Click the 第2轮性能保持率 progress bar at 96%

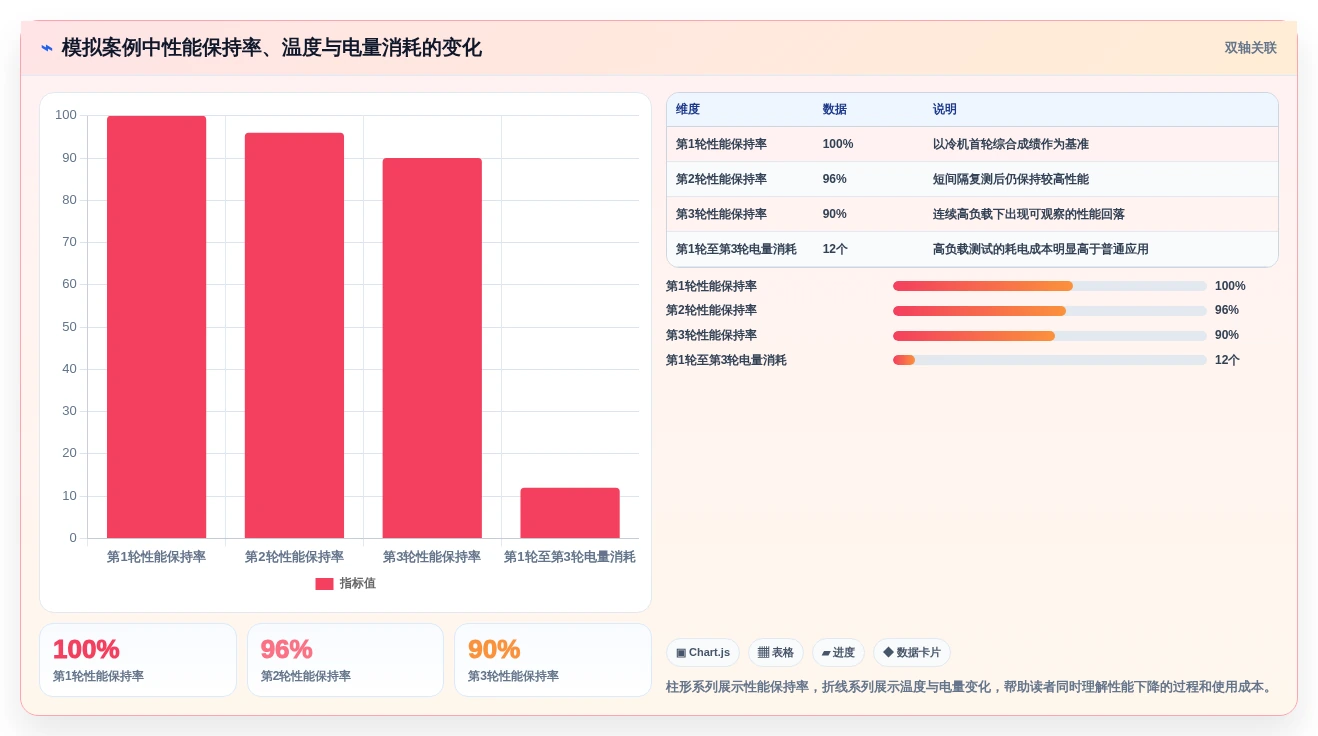coord(1050,311)
